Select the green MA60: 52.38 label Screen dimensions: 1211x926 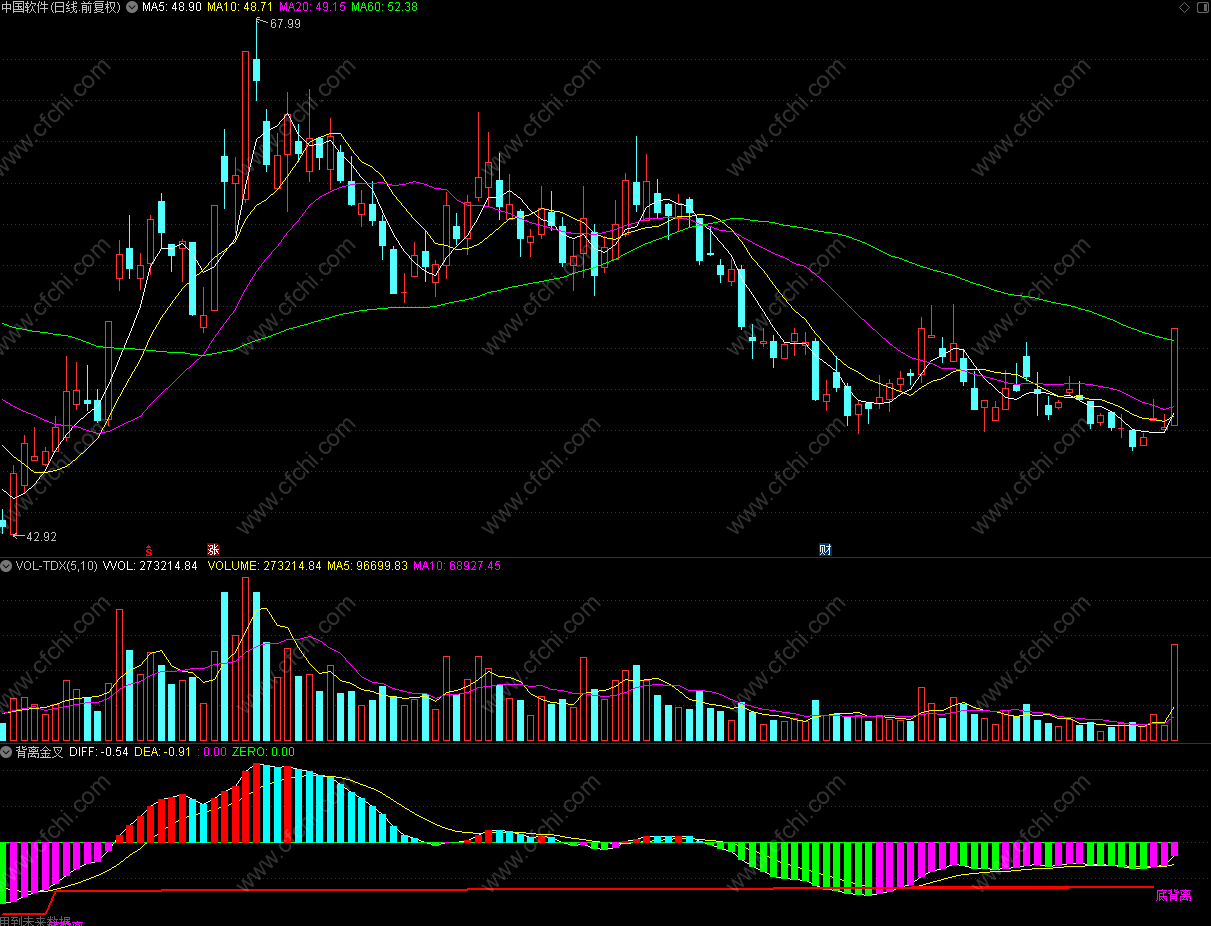click(x=384, y=7)
